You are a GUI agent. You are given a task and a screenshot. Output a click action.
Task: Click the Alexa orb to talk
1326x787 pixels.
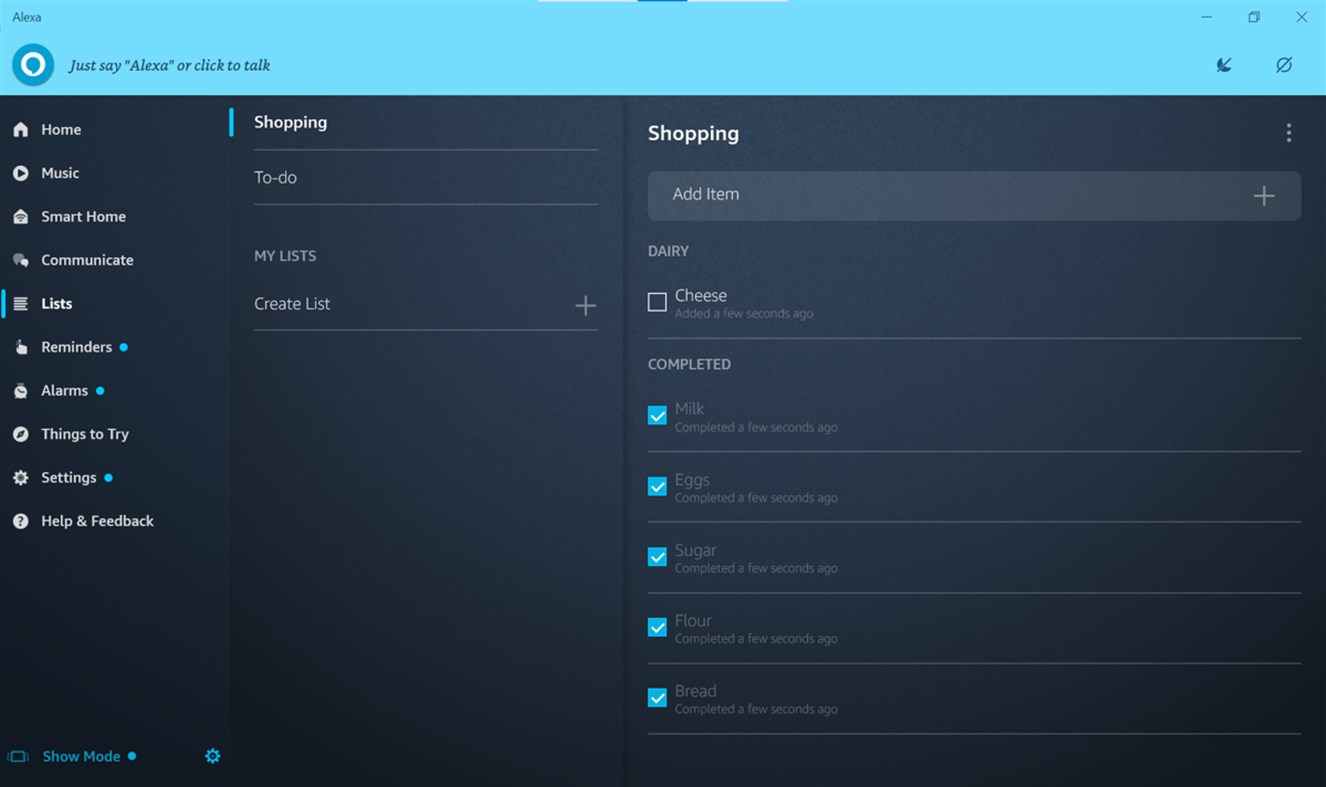[32, 64]
